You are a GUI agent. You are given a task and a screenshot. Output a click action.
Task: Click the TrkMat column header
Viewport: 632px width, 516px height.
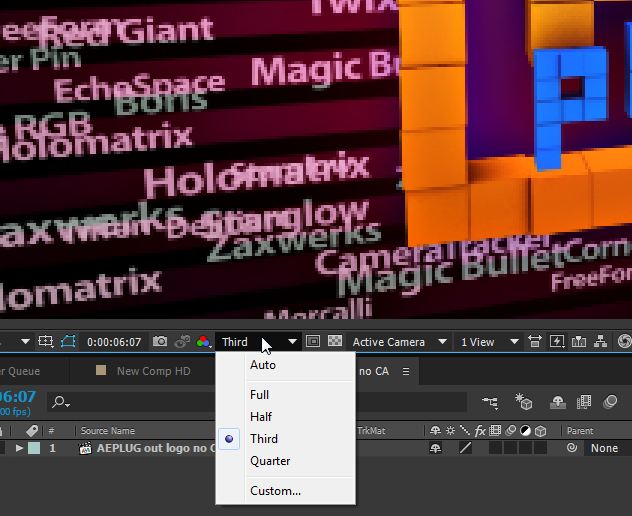click(x=371, y=431)
